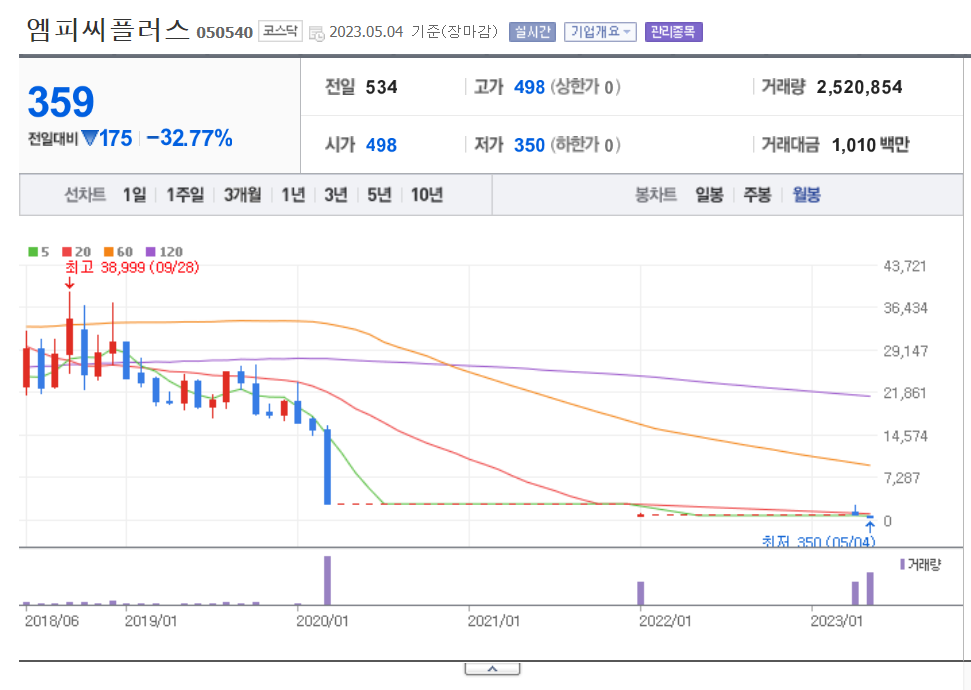Select the 1주일 line chart tab
Image resolution: width=971 pixels, height=690 pixels.
185,195
